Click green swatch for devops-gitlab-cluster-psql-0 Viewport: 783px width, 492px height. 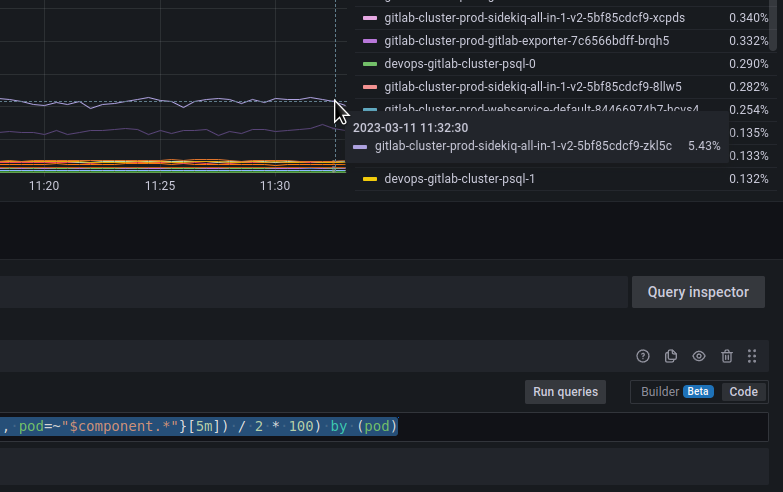tap(370, 64)
